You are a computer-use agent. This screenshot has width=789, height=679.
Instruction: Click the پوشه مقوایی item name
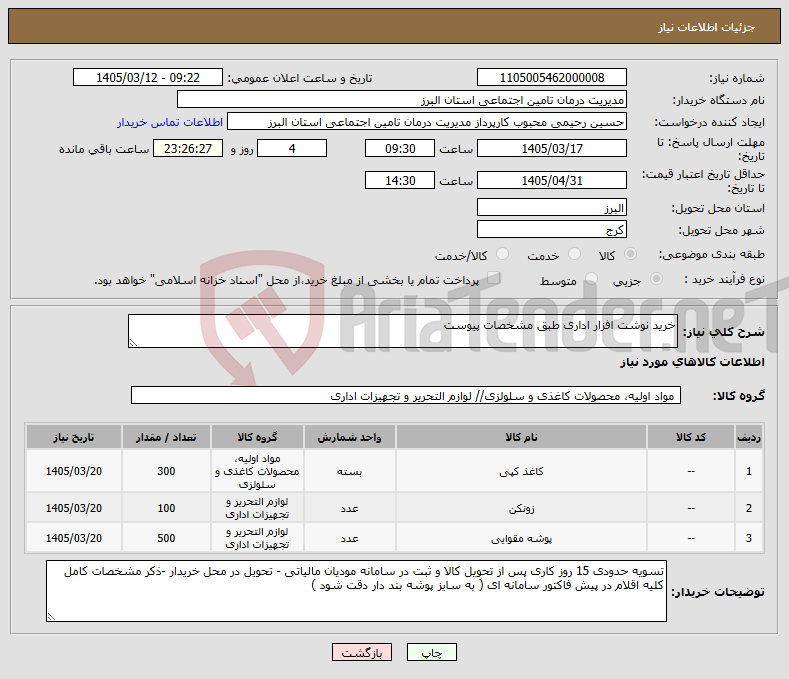[521, 539]
